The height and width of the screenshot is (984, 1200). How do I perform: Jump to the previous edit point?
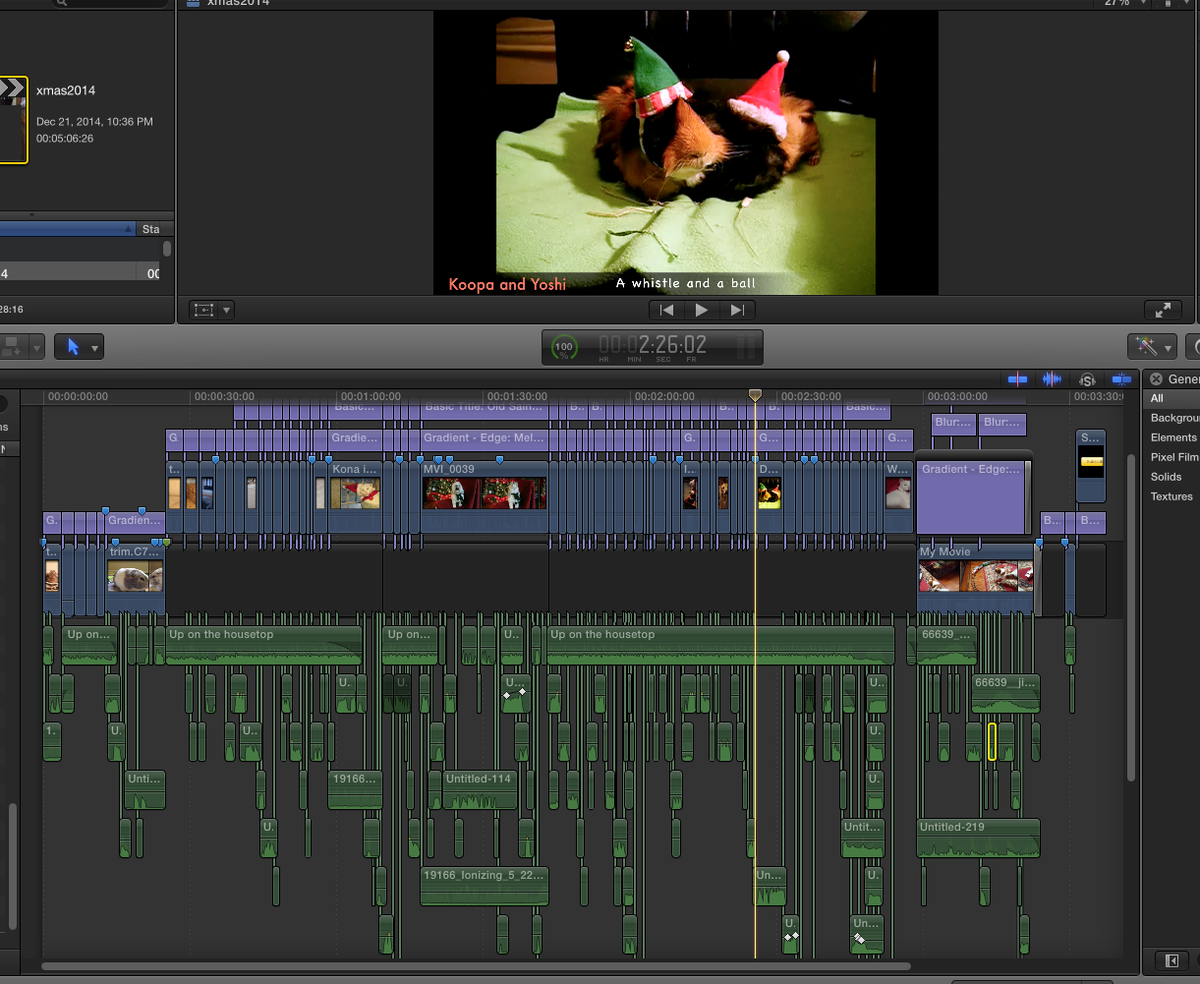coord(667,310)
